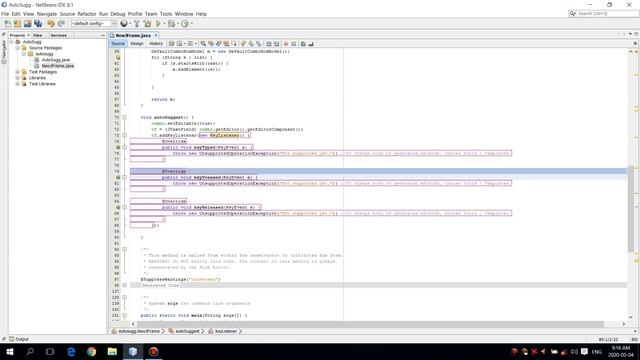Collapse the Source Packages node
Screen dimensions: 640x360
18,48
